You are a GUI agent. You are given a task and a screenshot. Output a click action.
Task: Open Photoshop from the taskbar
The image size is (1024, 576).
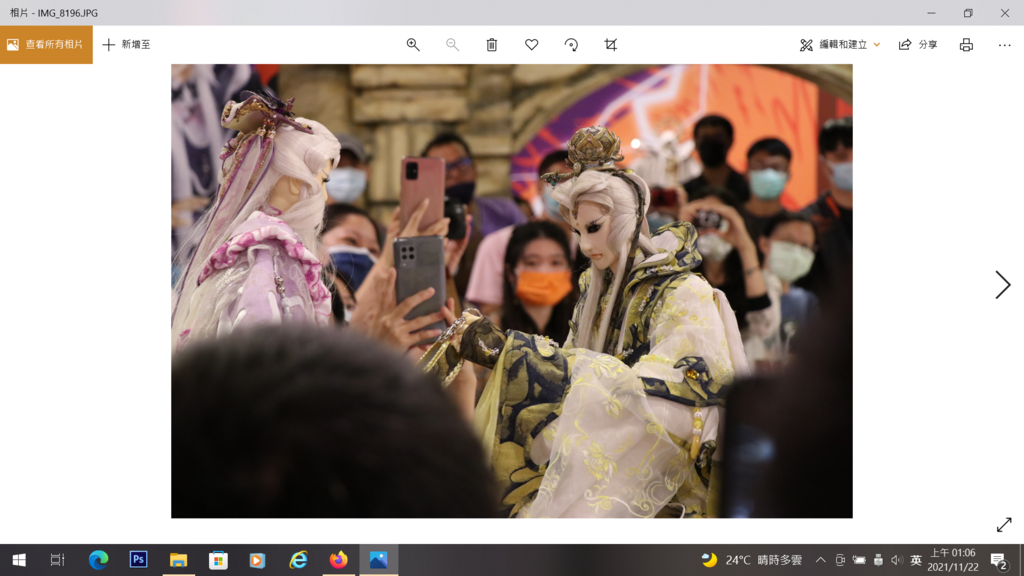[x=138, y=560]
